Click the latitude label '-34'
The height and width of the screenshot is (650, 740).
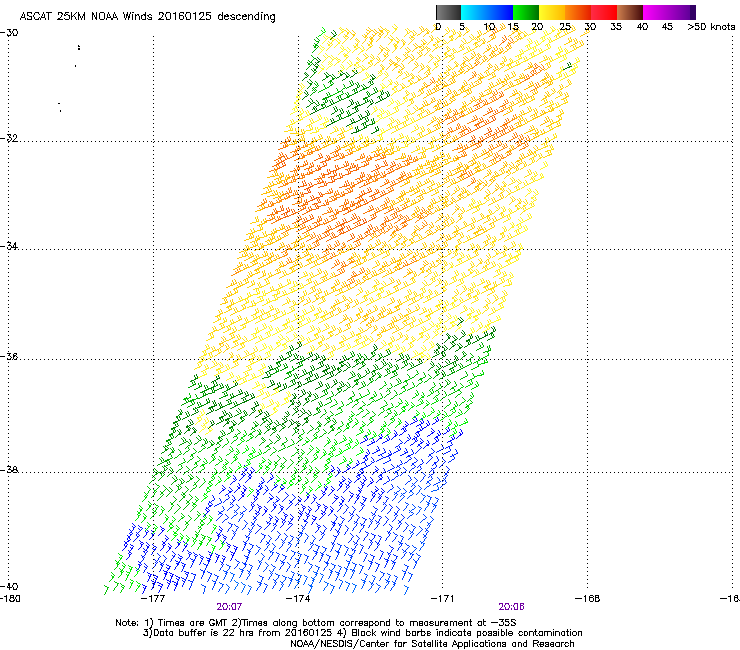coord(9,246)
